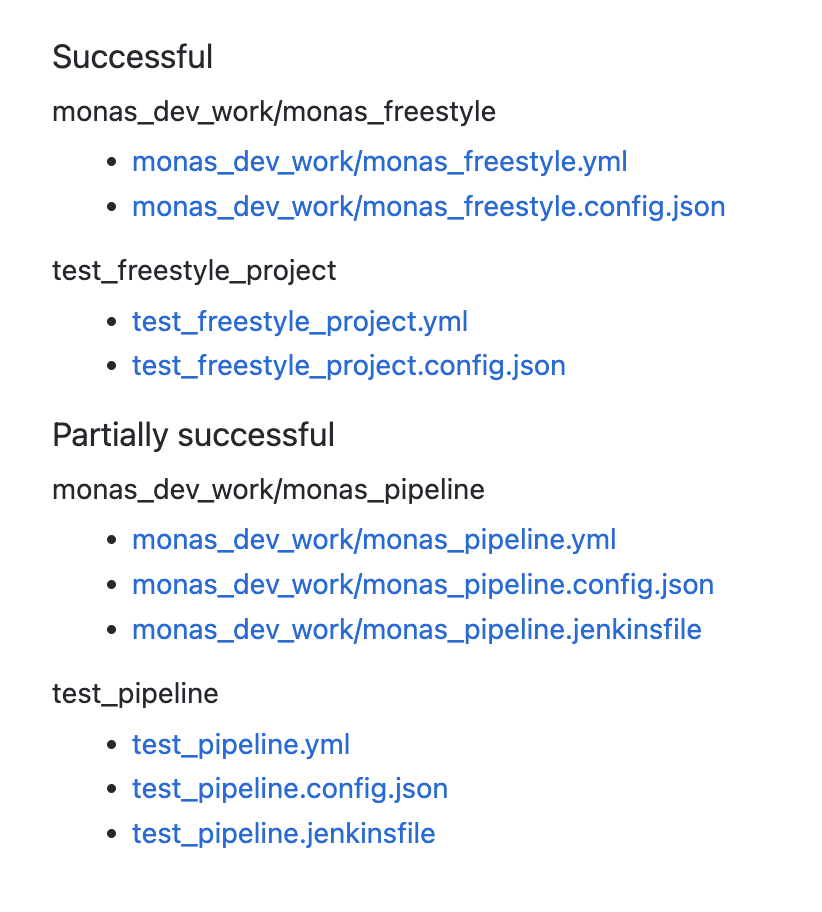The height and width of the screenshot is (912, 822).
Task: Click the bullet beside test_freestyle_project.config.json
Action: pos(112,366)
